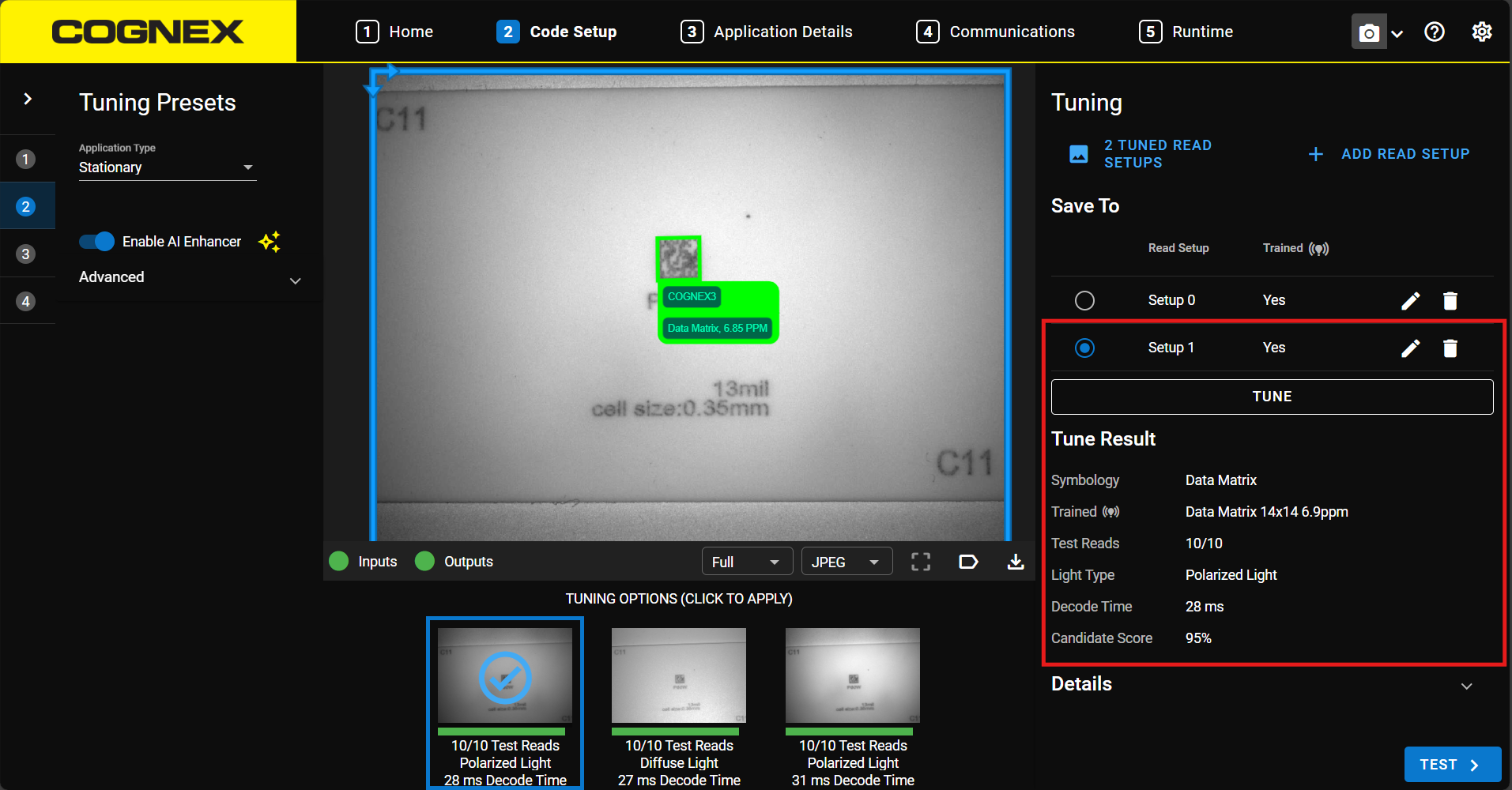
Task: Click the label tag icon below image
Action: coord(968,562)
